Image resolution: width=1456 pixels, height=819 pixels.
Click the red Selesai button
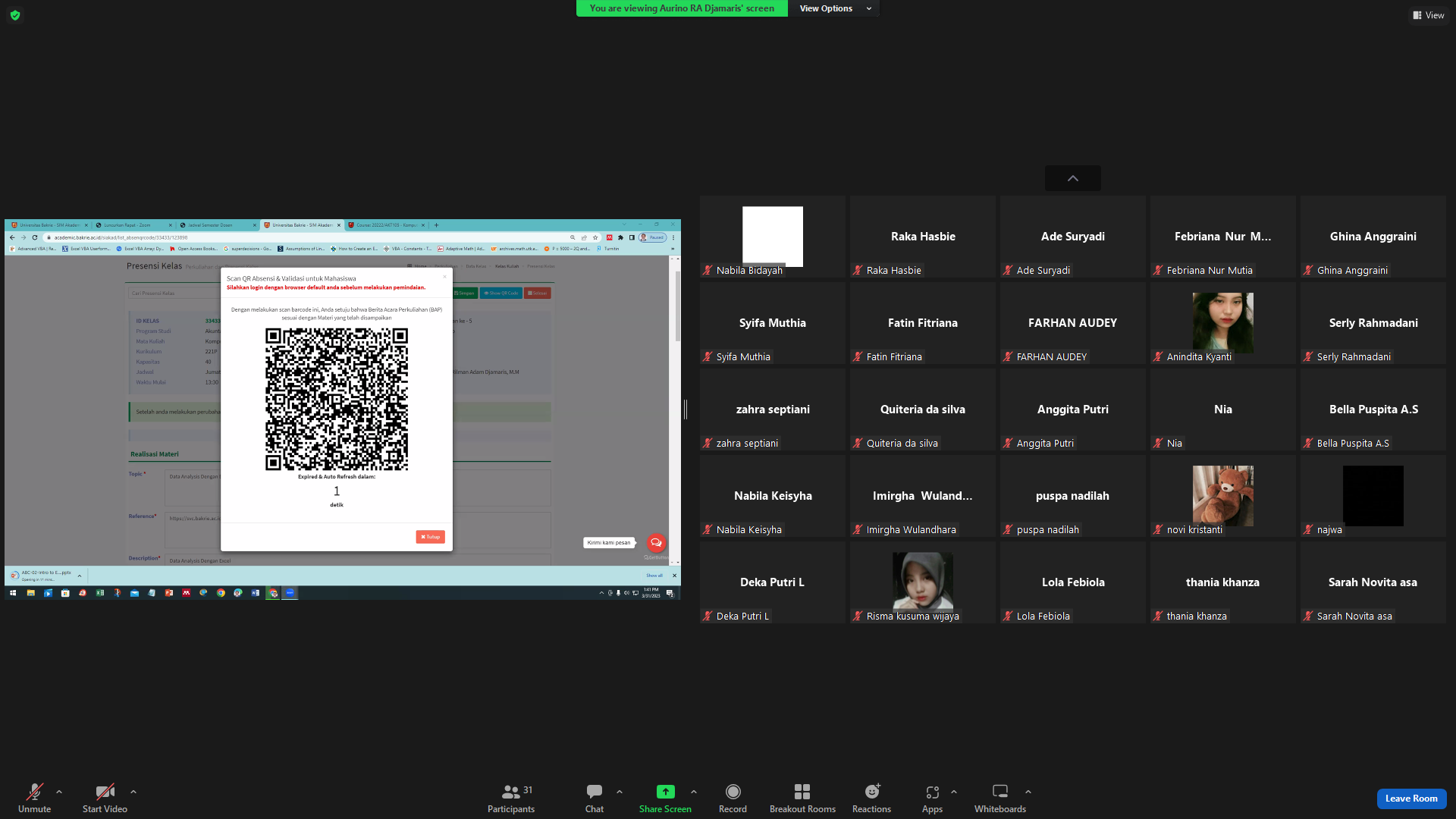click(538, 293)
